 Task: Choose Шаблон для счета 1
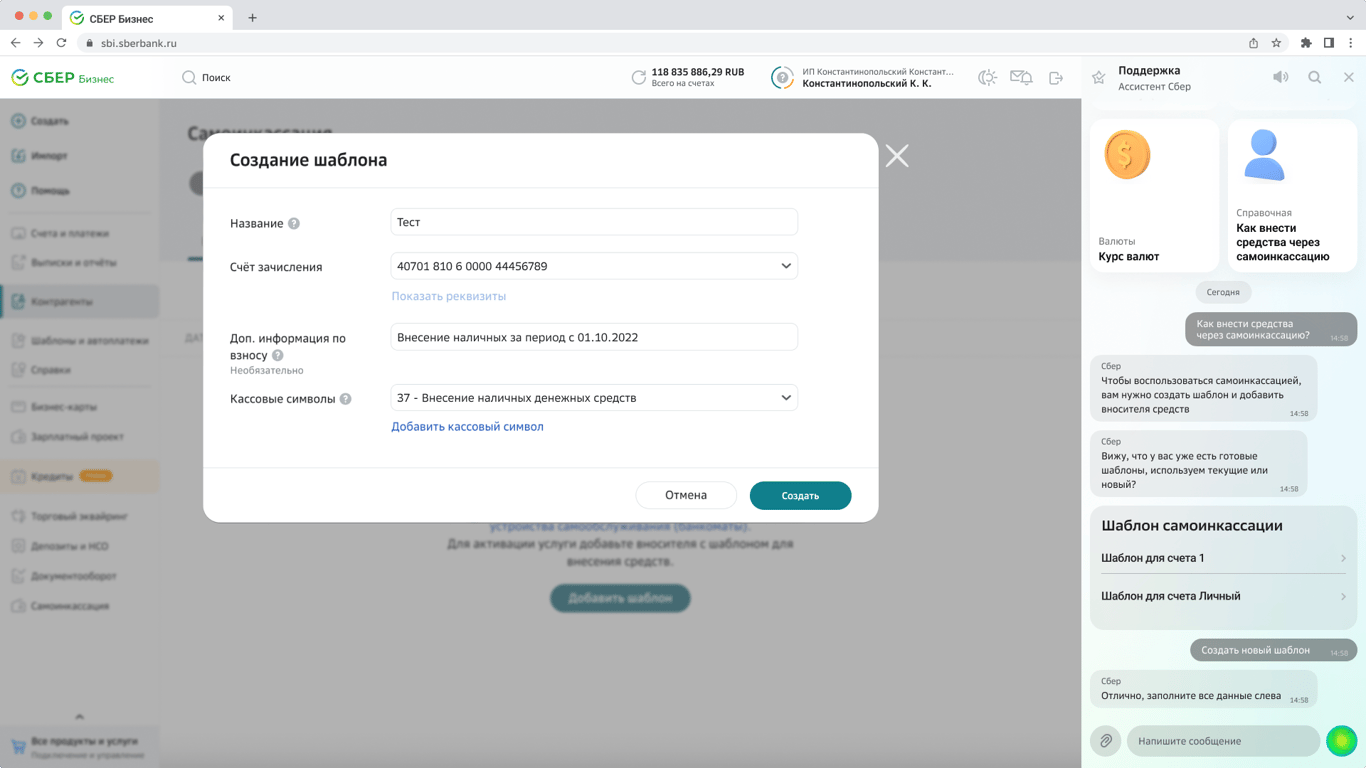point(1223,558)
